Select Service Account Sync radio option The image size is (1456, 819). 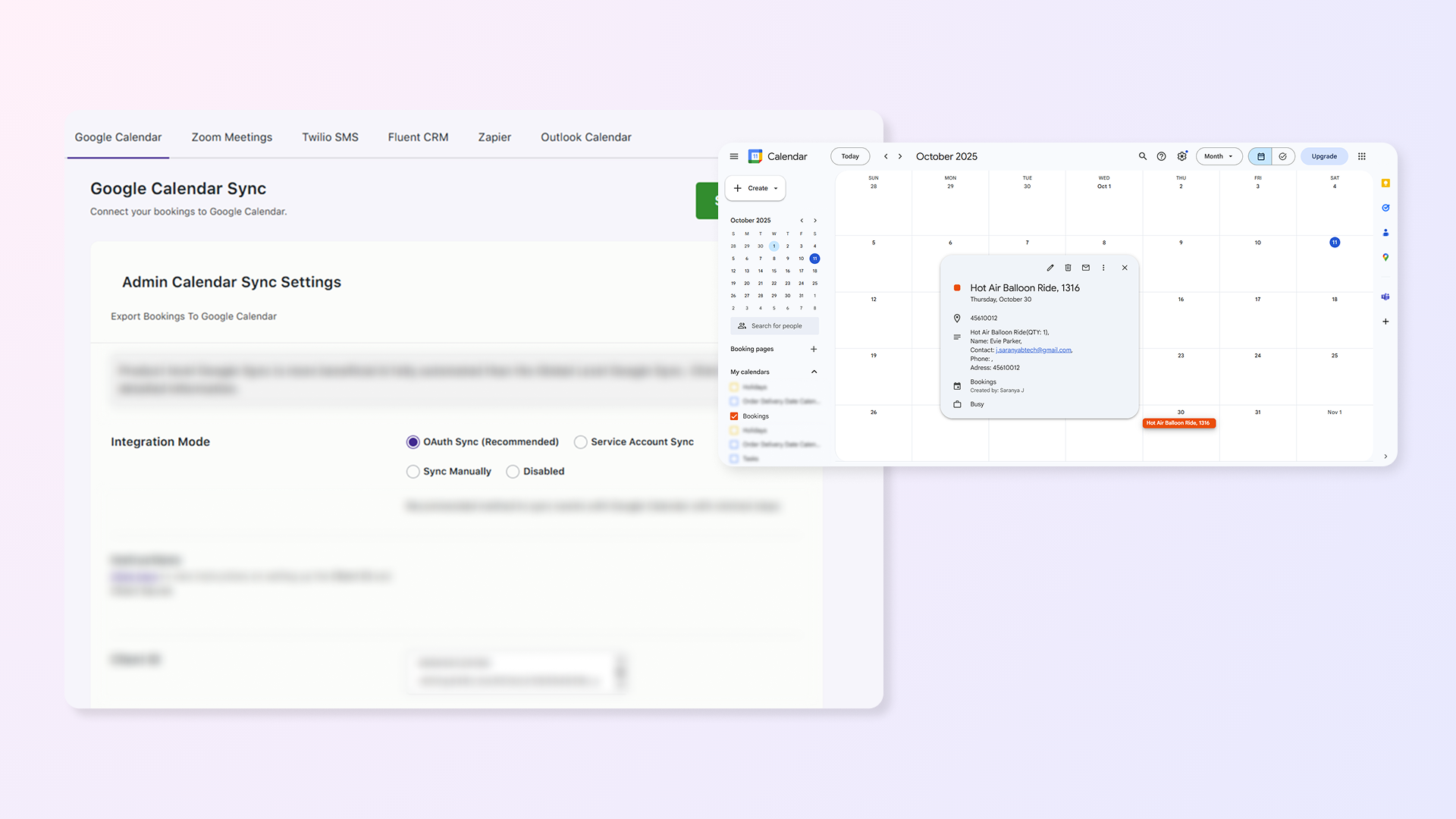point(581,442)
